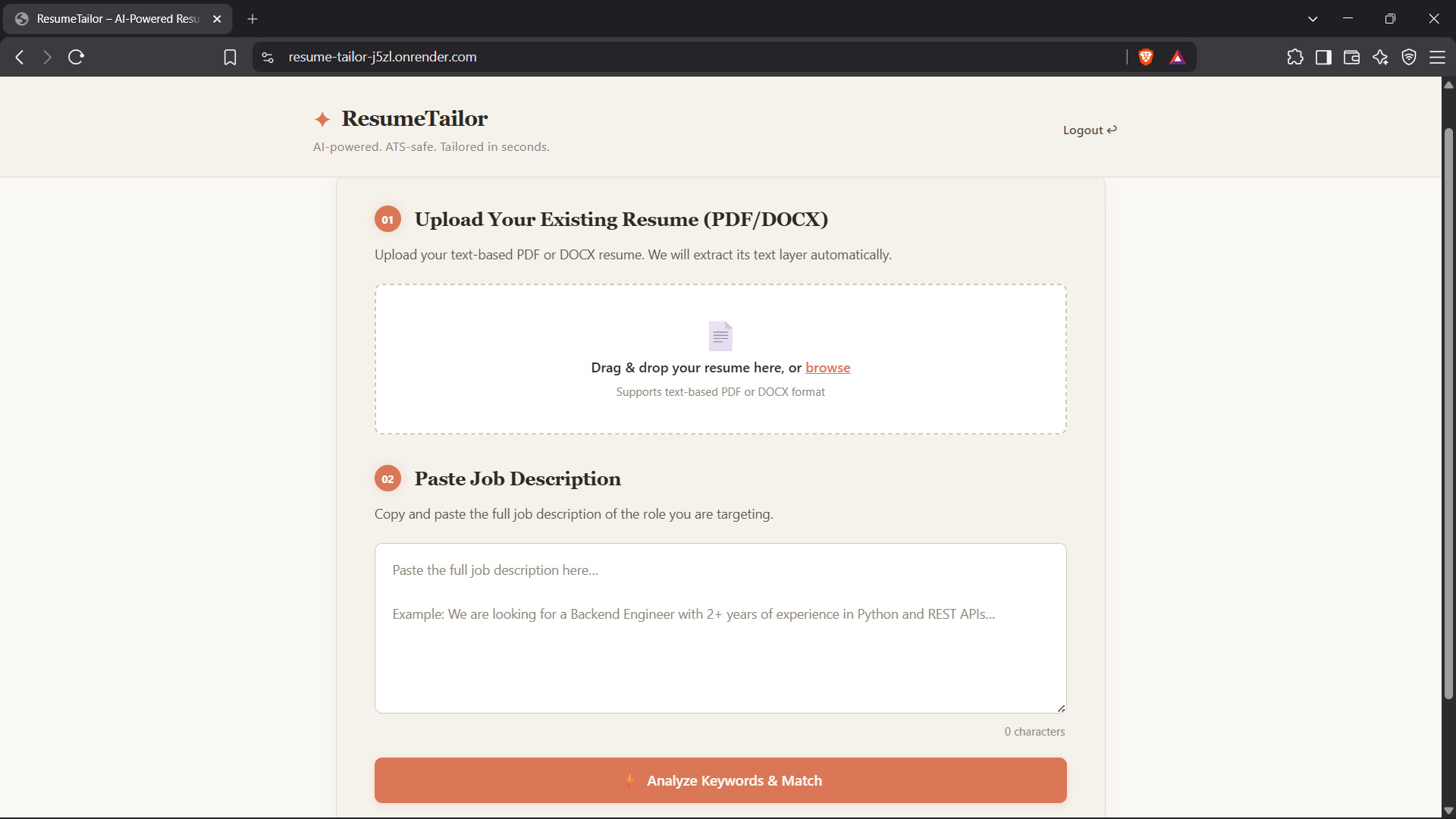
Task: Close the ResumeTailor tab
Action: click(x=217, y=19)
